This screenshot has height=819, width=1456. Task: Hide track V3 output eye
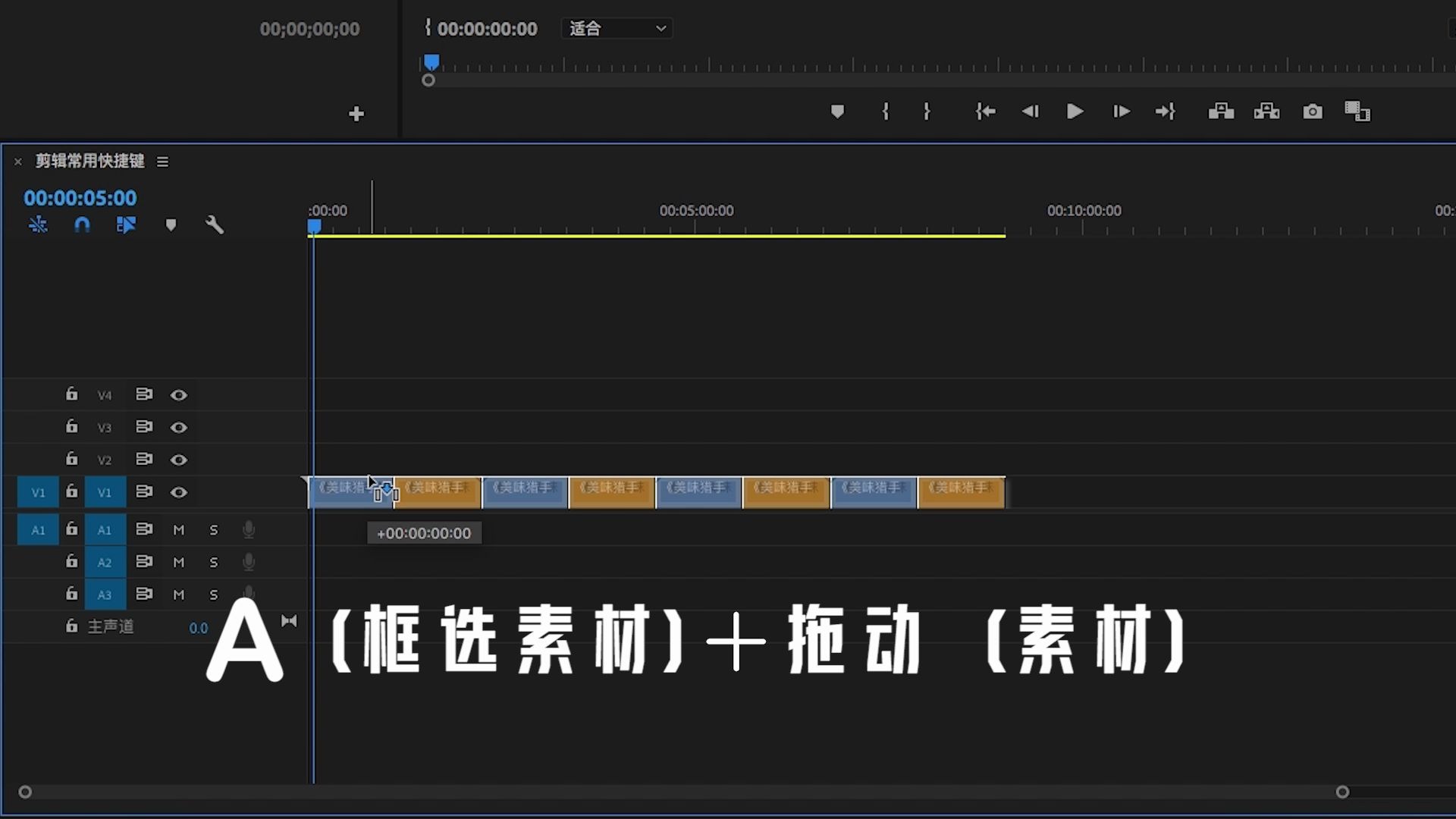179,428
